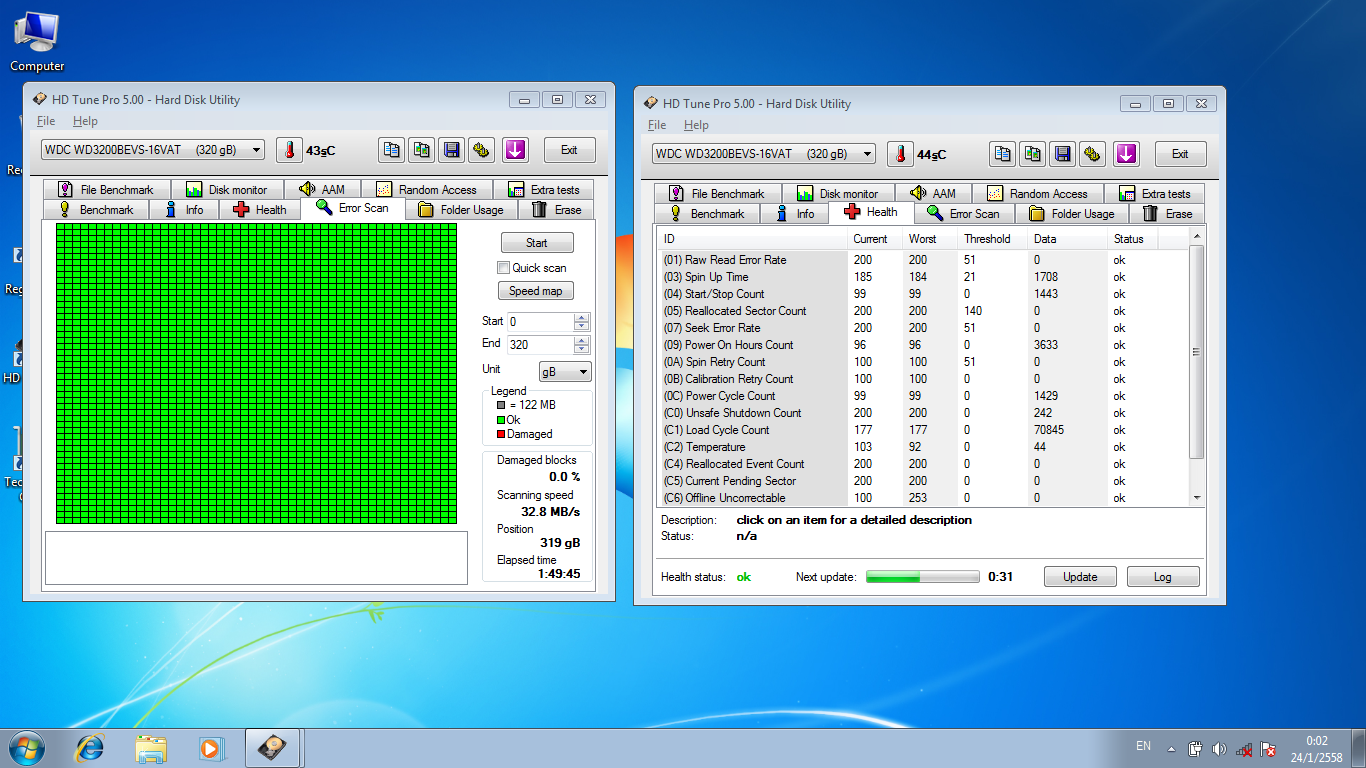Open Help menu in Error Scan window
Image resolution: width=1366 pixels, height=768 pixels.
click(85, 121)
